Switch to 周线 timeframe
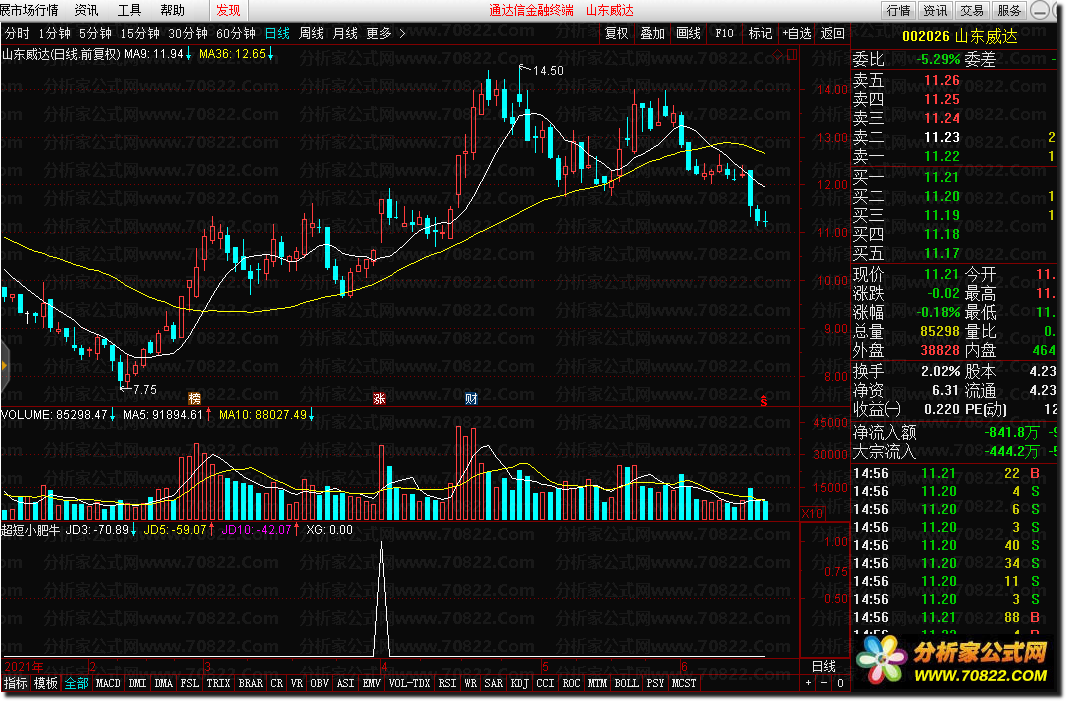 (x=311, y=33)
